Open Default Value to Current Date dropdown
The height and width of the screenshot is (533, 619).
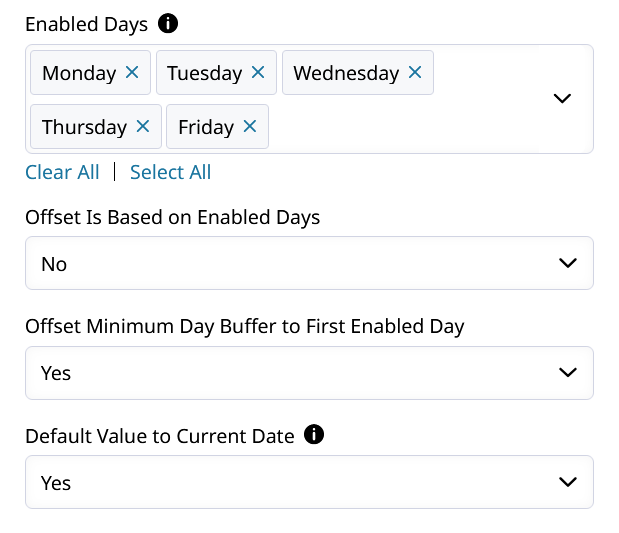pos(309,482)
